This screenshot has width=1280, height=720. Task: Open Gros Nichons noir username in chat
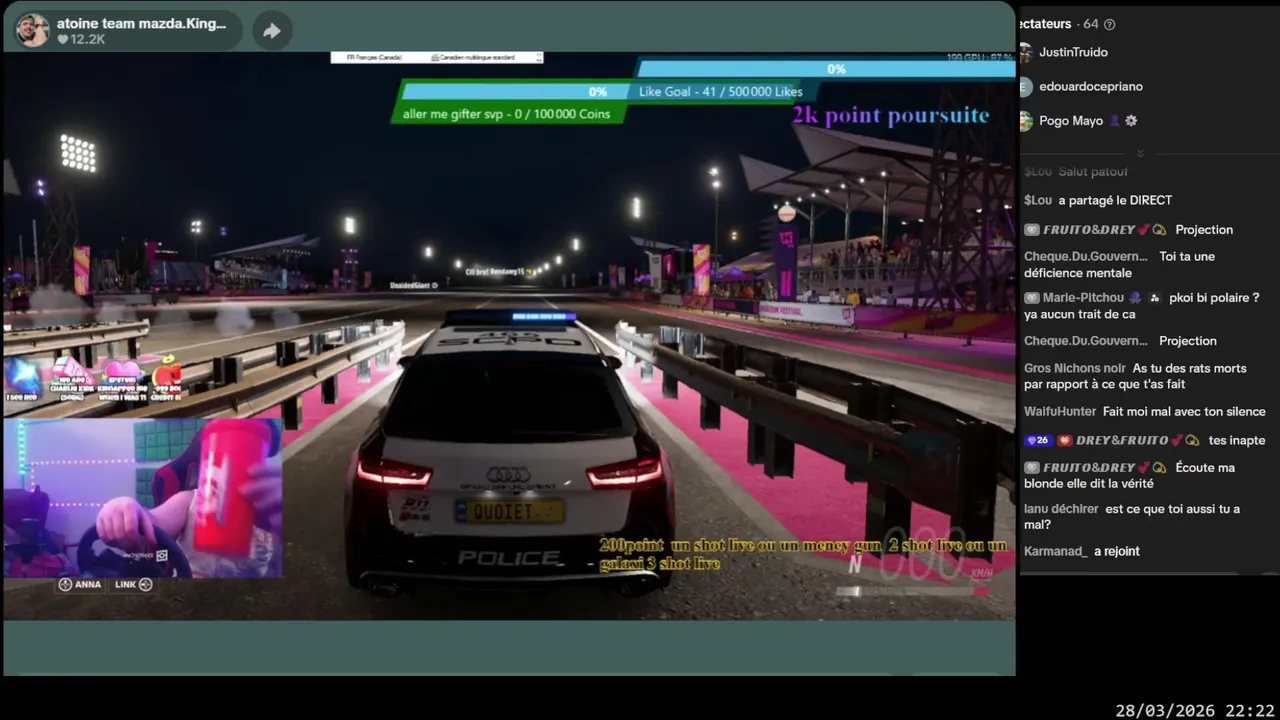(x=1075, y=368)
